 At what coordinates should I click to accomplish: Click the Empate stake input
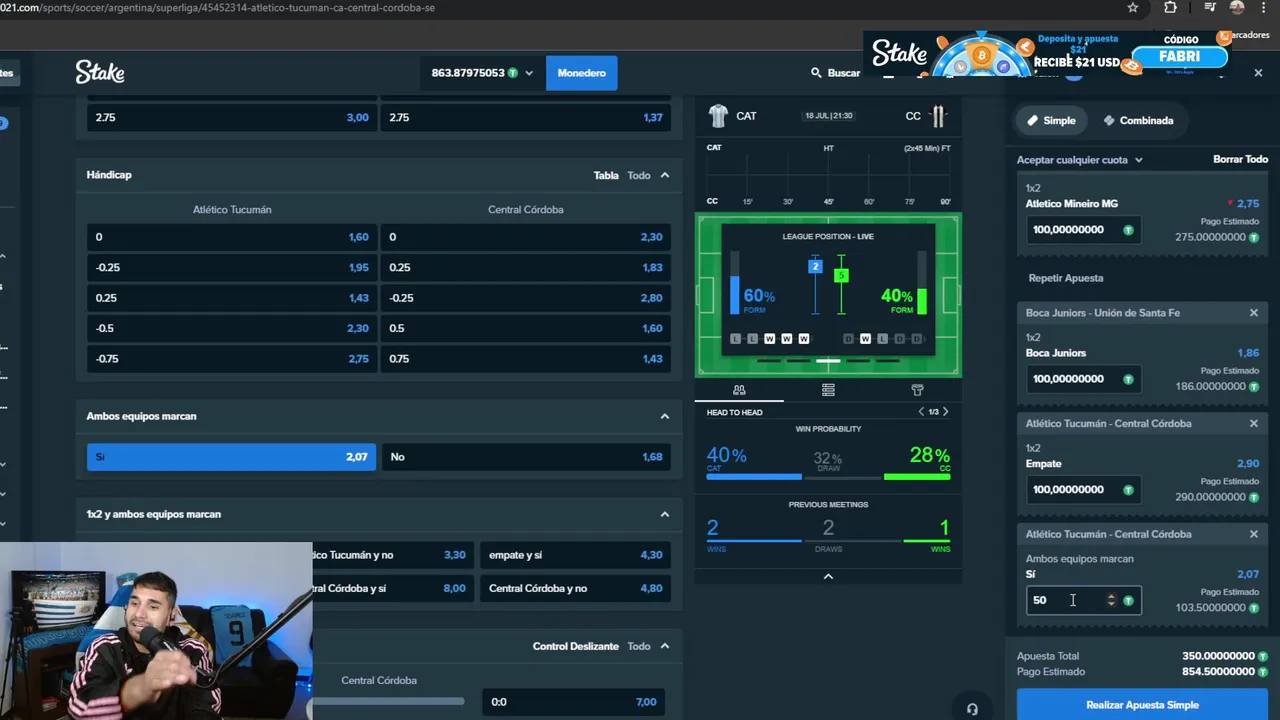(1083, 490)
